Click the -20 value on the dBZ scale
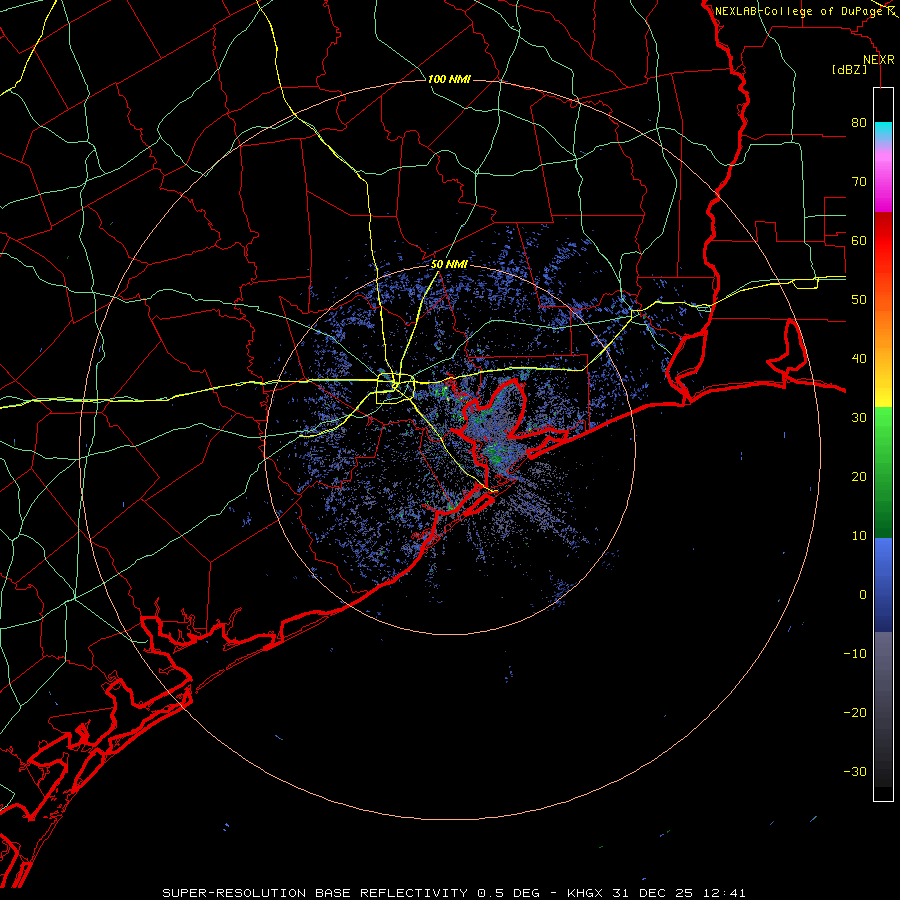 [x=855, y=712]
